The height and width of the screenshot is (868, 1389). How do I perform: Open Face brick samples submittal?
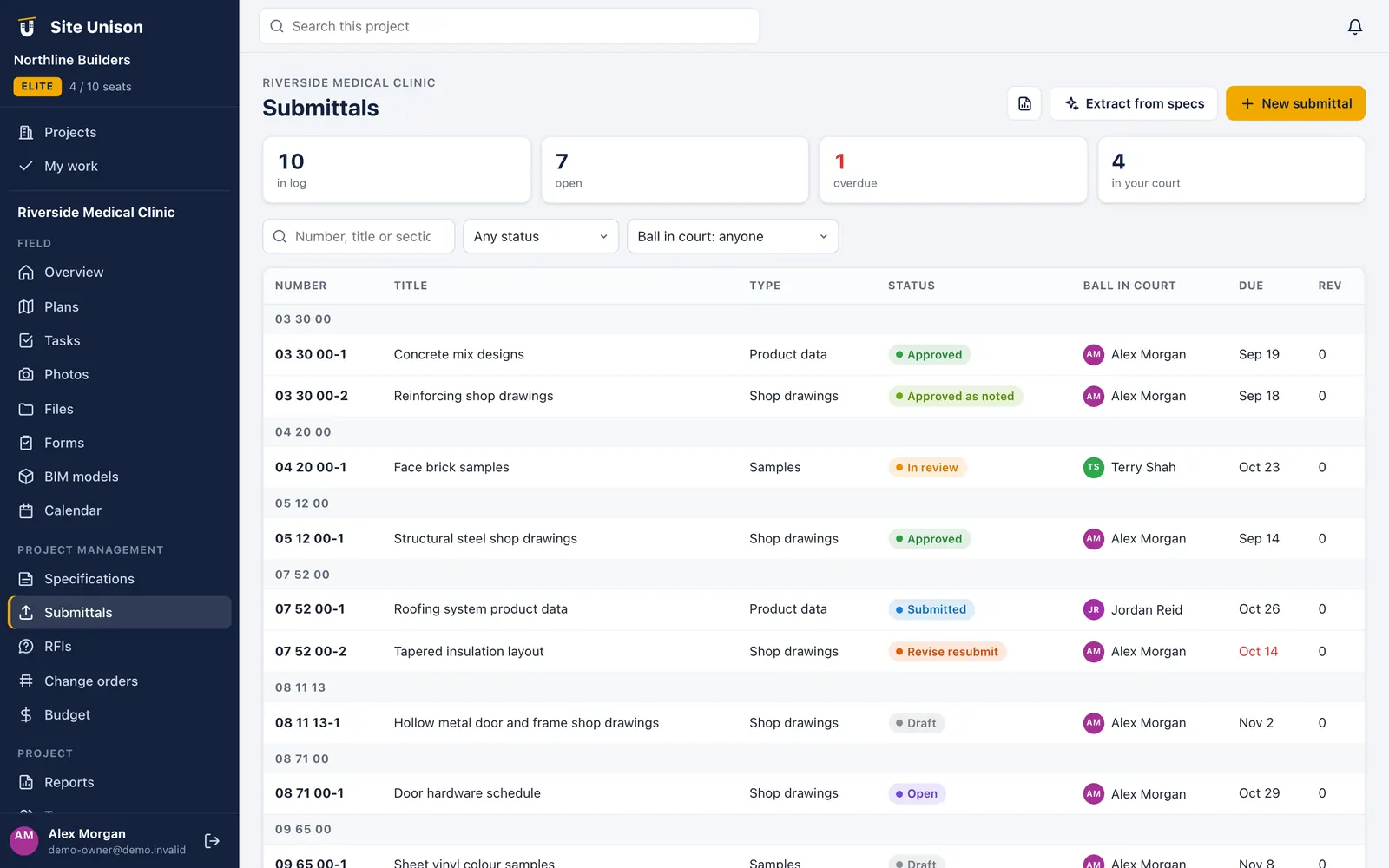813,467
